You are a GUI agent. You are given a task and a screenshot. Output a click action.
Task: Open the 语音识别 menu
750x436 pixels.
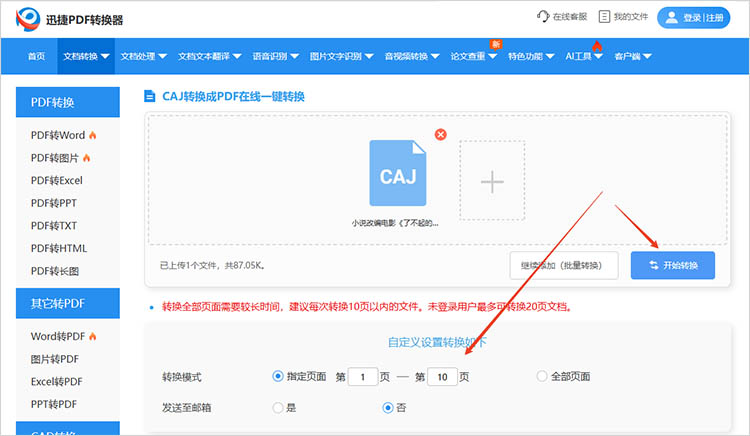tap(276, 56)
